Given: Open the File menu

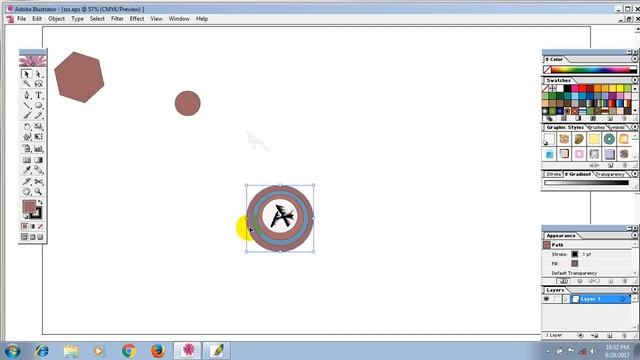Looking at the screenshot, I should [x=21, y=19].
